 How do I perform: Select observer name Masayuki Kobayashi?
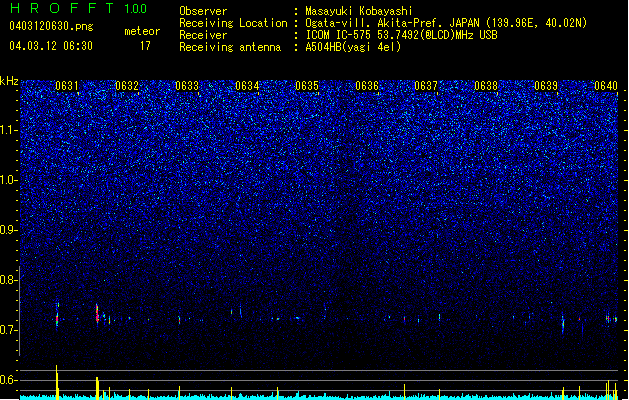pyautogui.click(x=359, y=11)
